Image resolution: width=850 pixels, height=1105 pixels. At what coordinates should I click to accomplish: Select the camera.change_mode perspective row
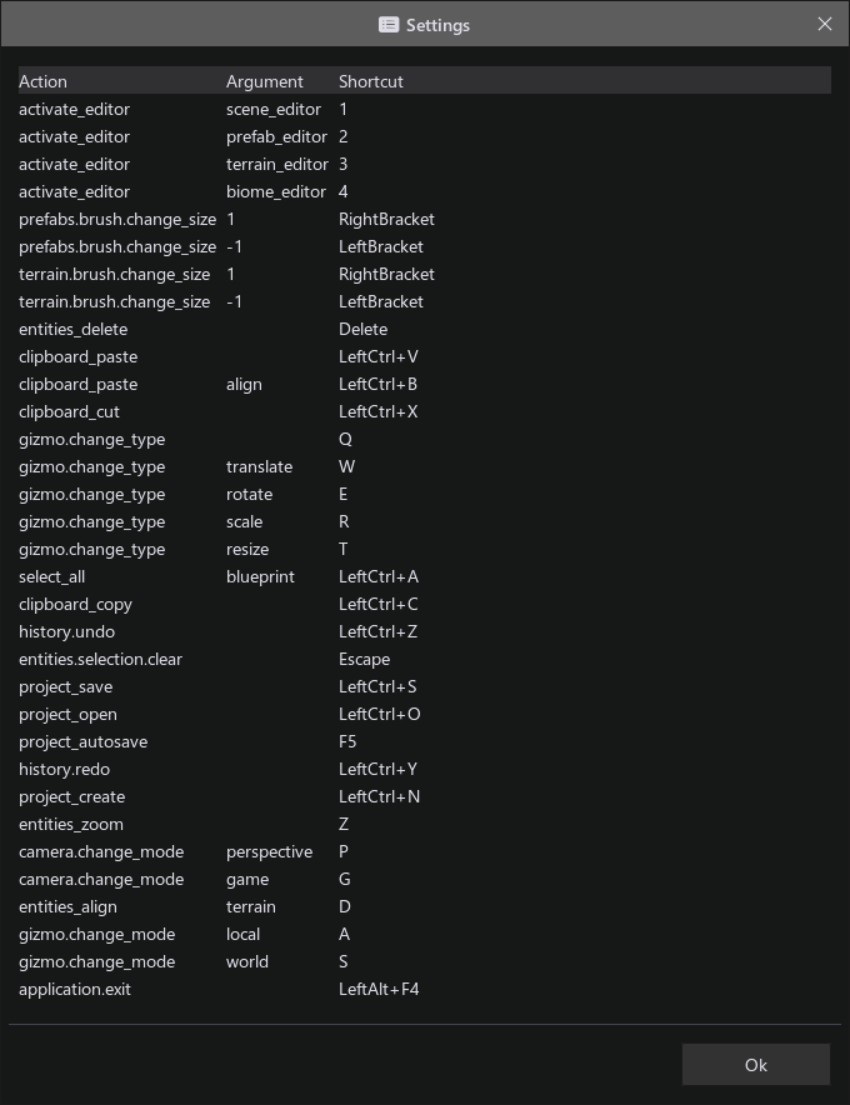pos(200,851)
